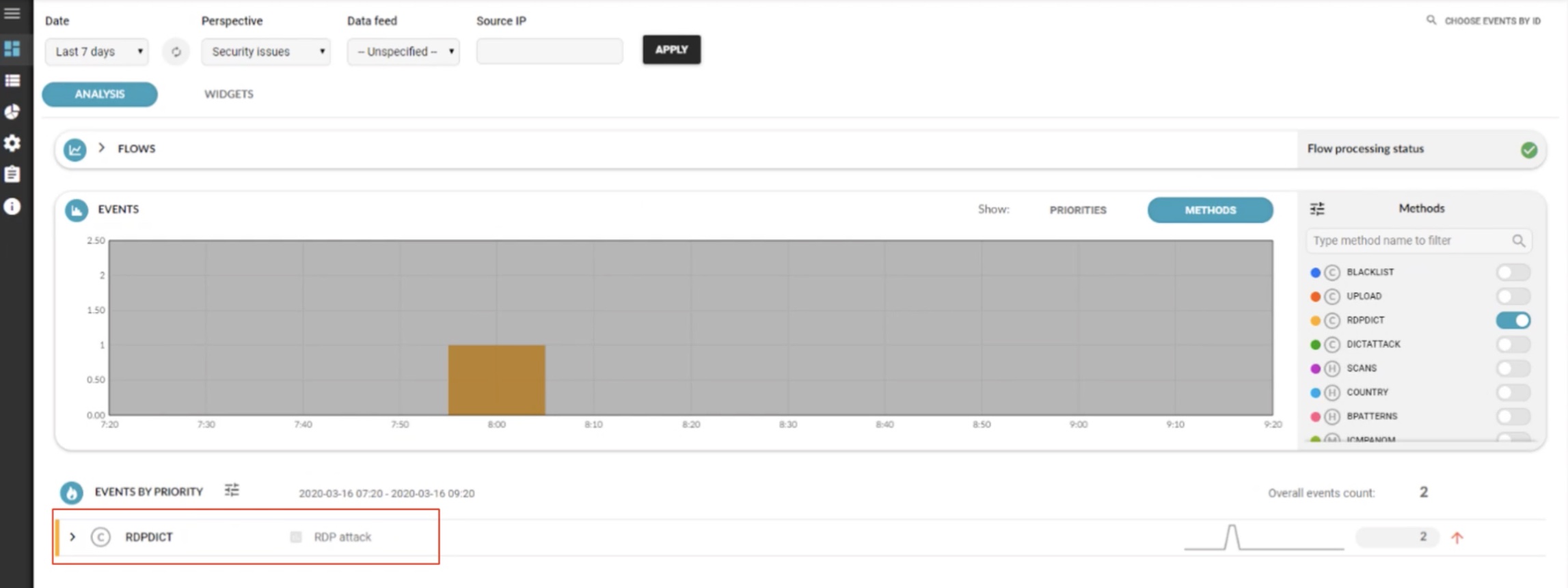The image size is (1568, 588).
Task: Show events by PRIORITIES
Action: [1077, 210]
